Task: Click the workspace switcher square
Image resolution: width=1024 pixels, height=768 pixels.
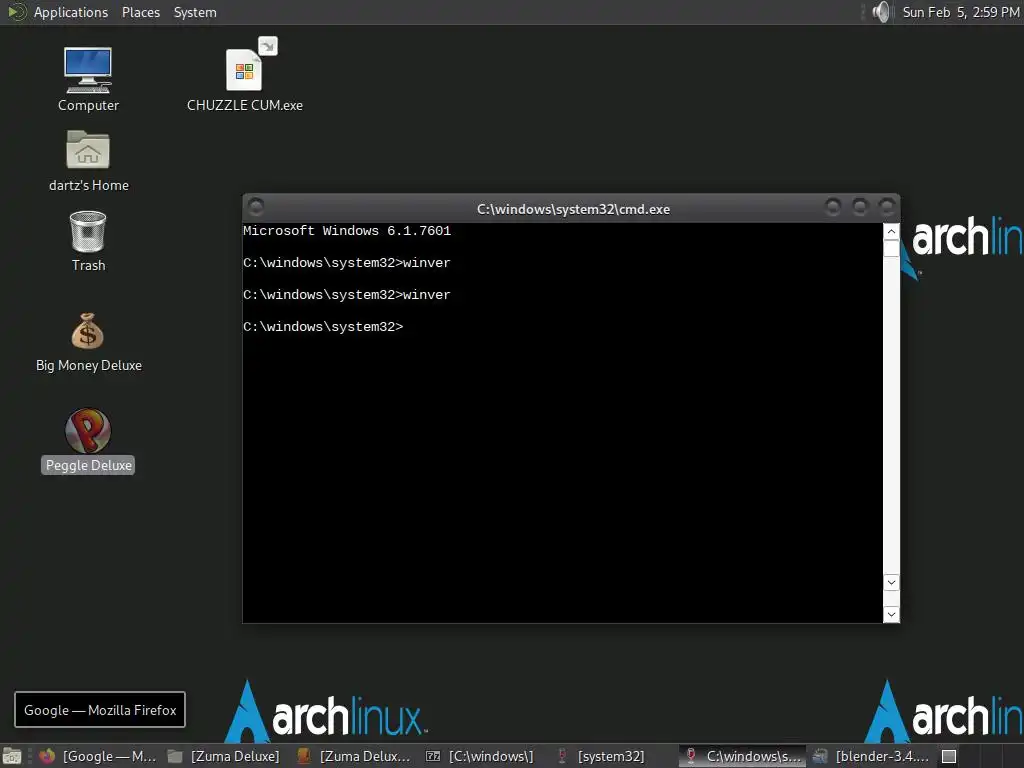Action: point(949,756)
